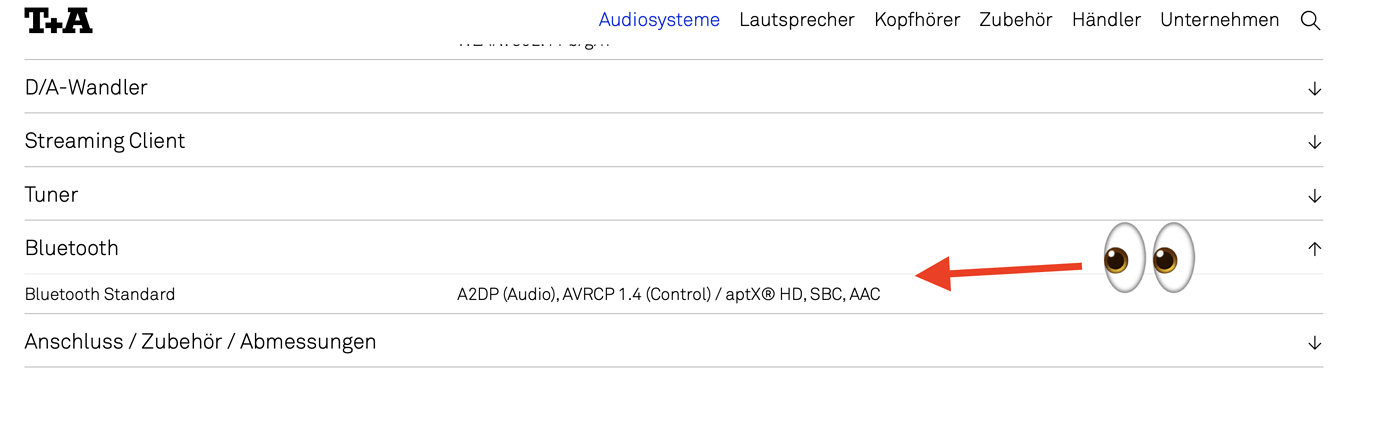Expand the D/A-Wandler section
This screenshot has height=426, width=1380.
(x=86, y=88)
